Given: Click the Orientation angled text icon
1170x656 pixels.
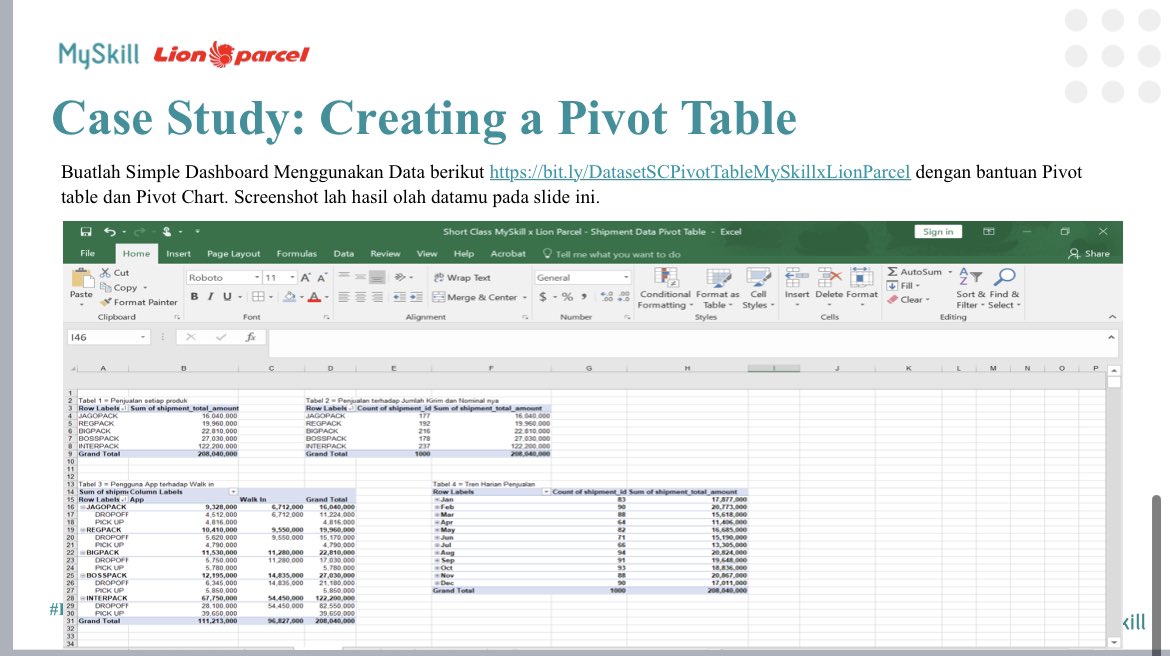Looking at the screenshot, I should coord(400,277).
